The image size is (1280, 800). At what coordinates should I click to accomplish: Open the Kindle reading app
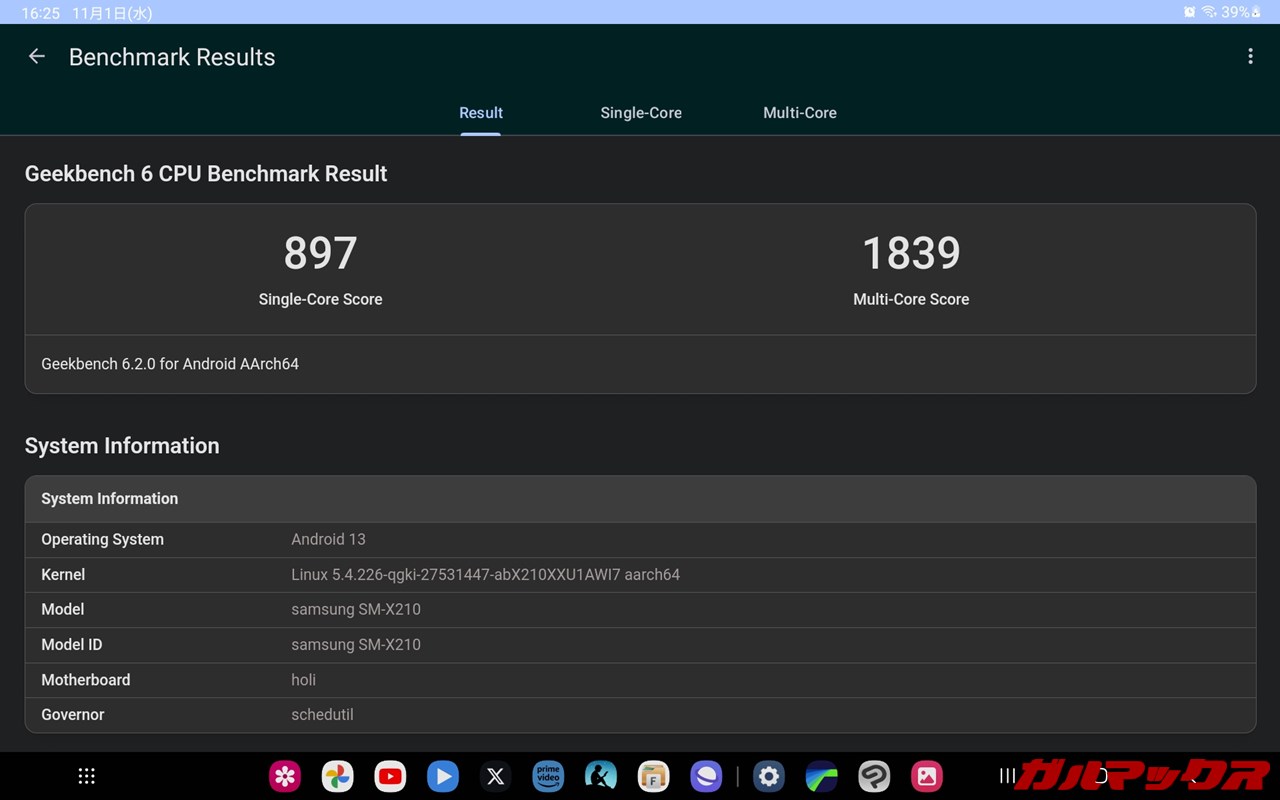pyautogui.click(x=601, y=776)
